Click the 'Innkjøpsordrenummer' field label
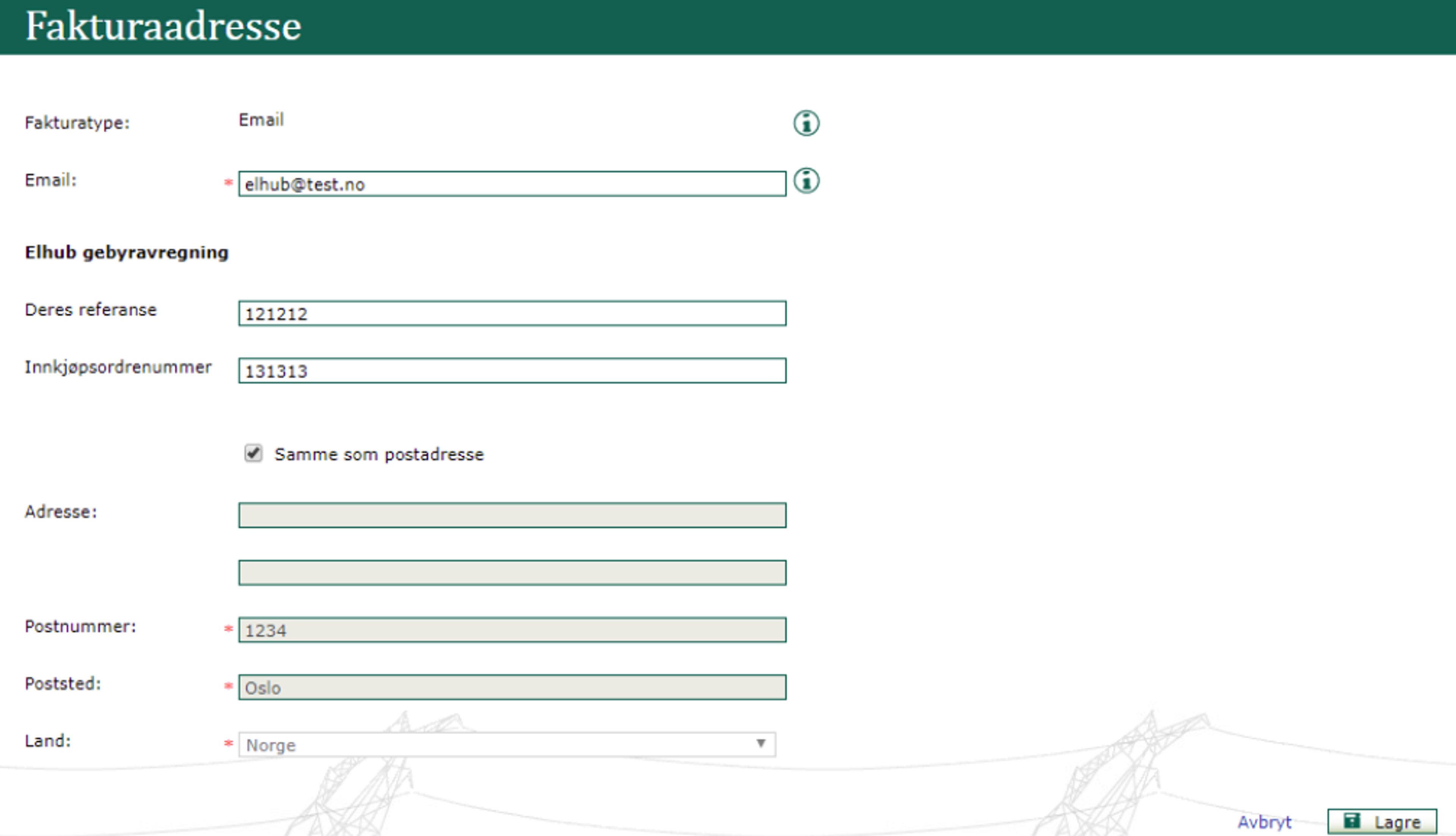The image size is (1456, 836). [118, 368]
